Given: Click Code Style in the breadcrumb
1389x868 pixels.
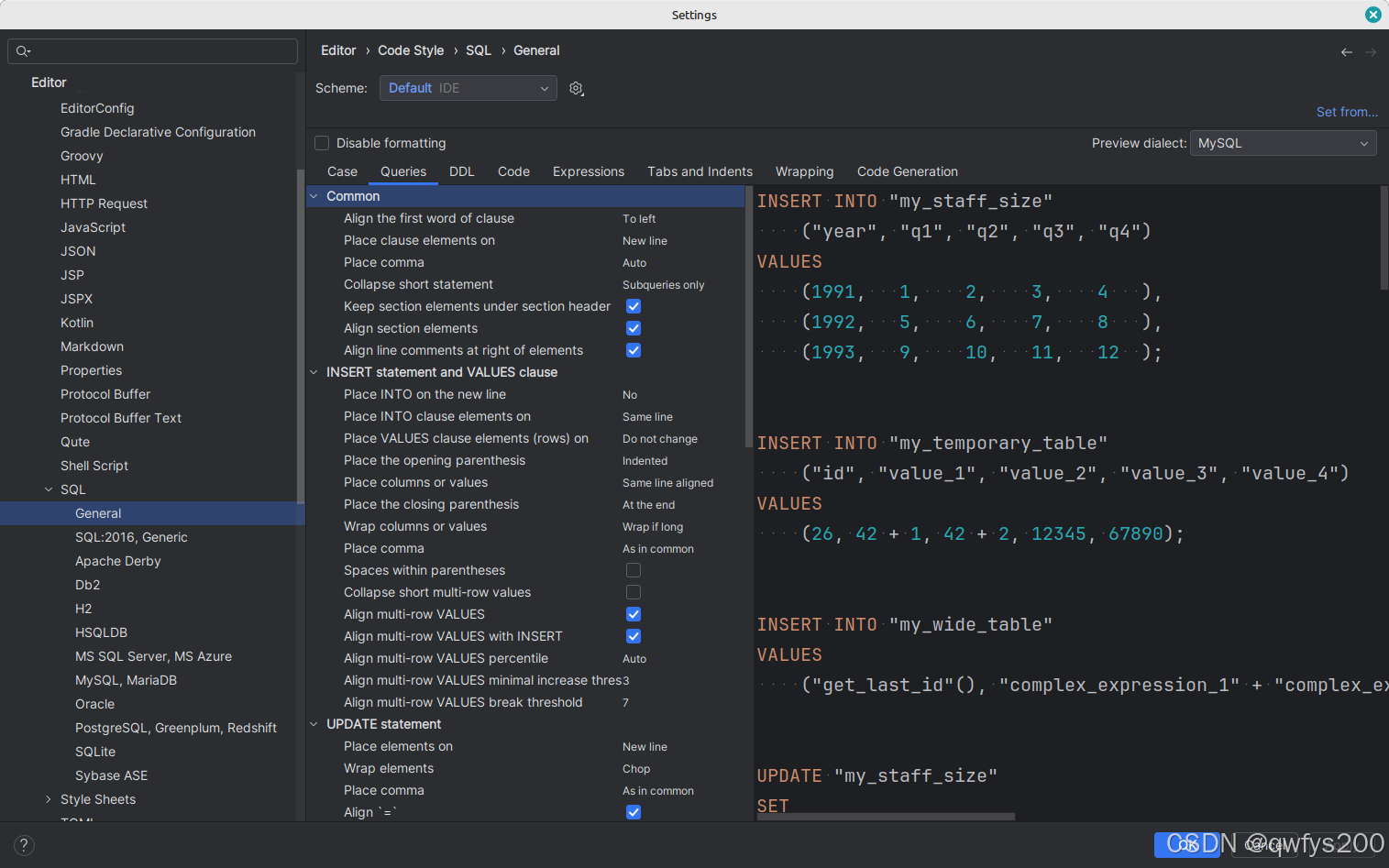Looking at the screenshot, I should click(x=411, y=50).
